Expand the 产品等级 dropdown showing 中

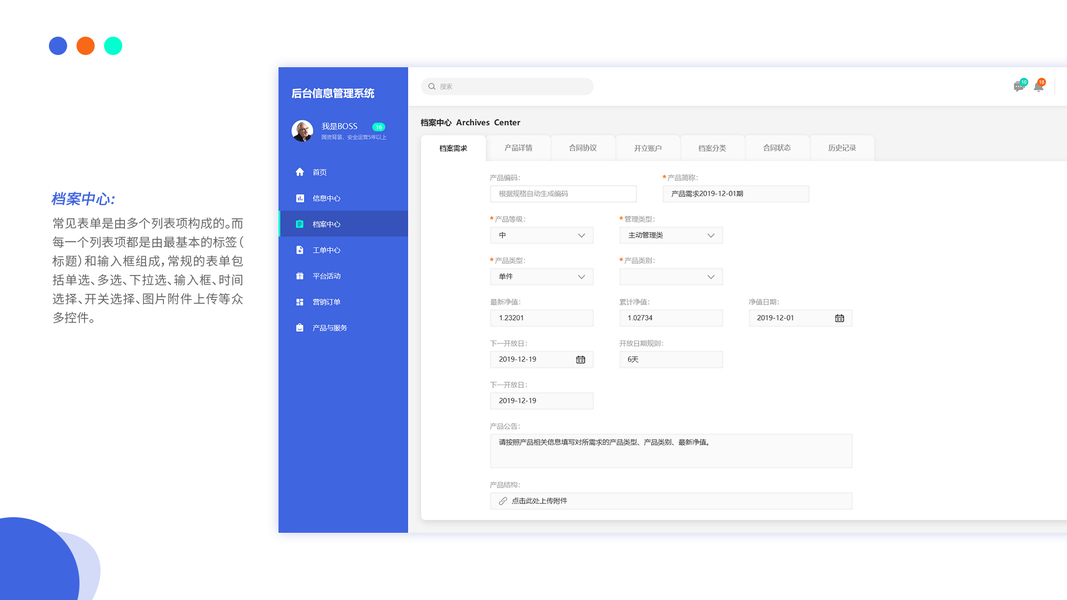click(541, 235)
